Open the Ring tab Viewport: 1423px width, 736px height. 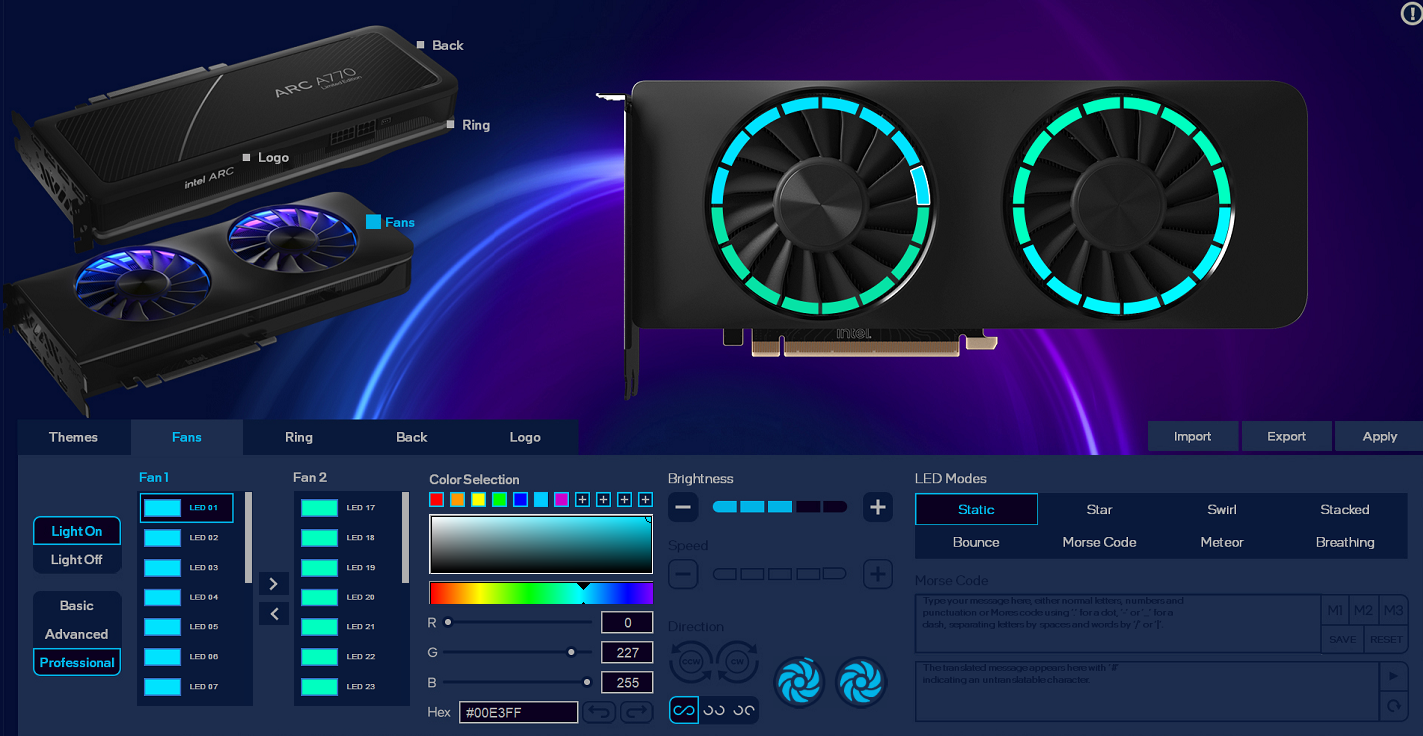pos(299,437)
